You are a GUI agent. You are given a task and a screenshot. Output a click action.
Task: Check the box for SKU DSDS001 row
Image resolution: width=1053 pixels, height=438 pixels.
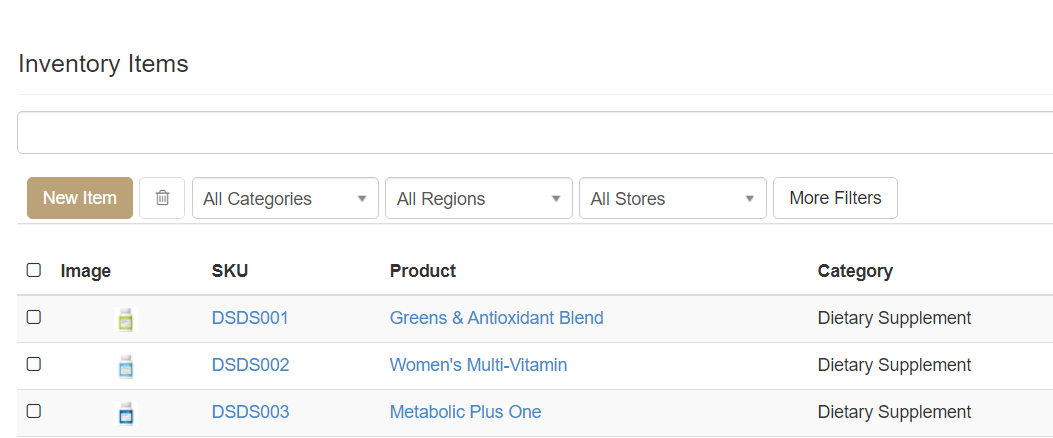pos(34,317)
